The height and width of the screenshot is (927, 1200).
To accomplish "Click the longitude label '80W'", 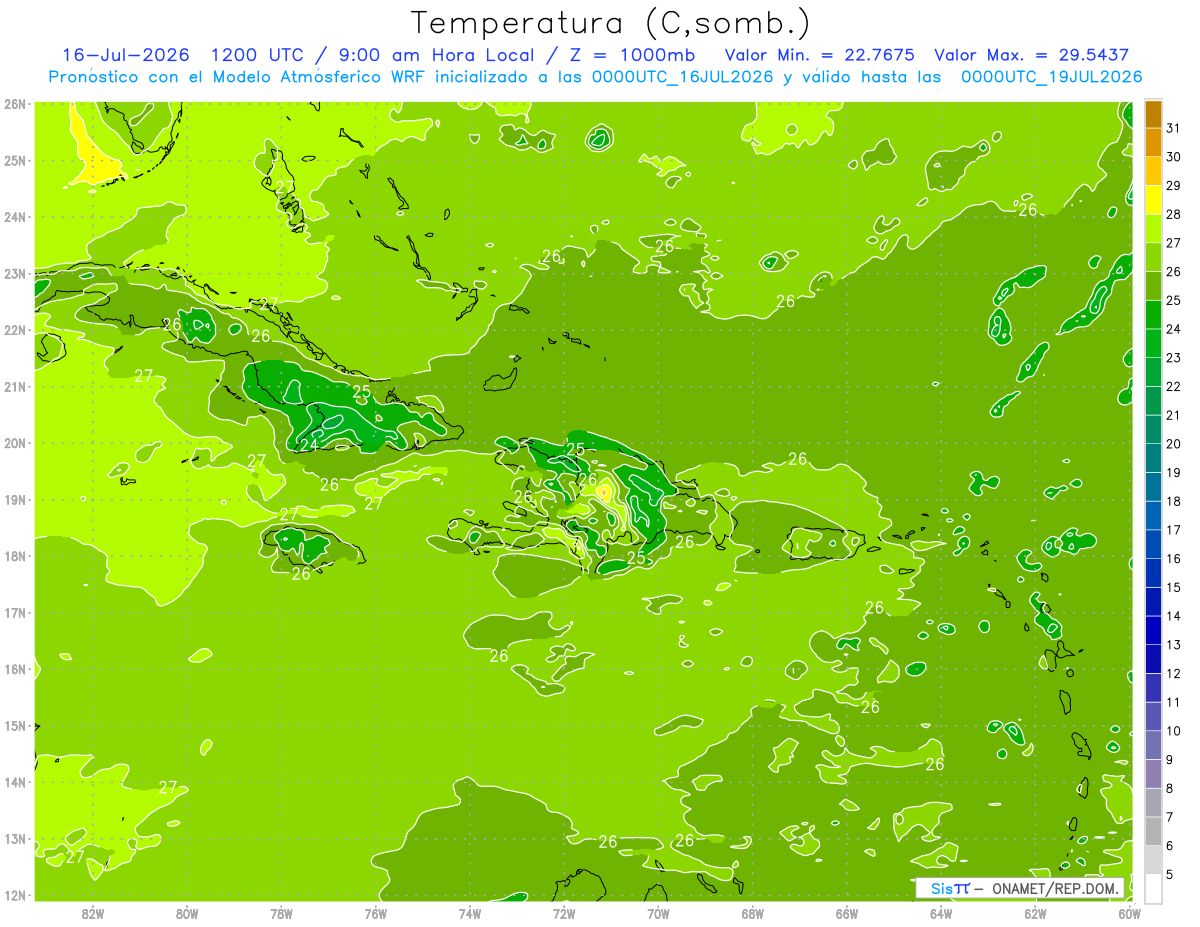I will pos(187,913).
